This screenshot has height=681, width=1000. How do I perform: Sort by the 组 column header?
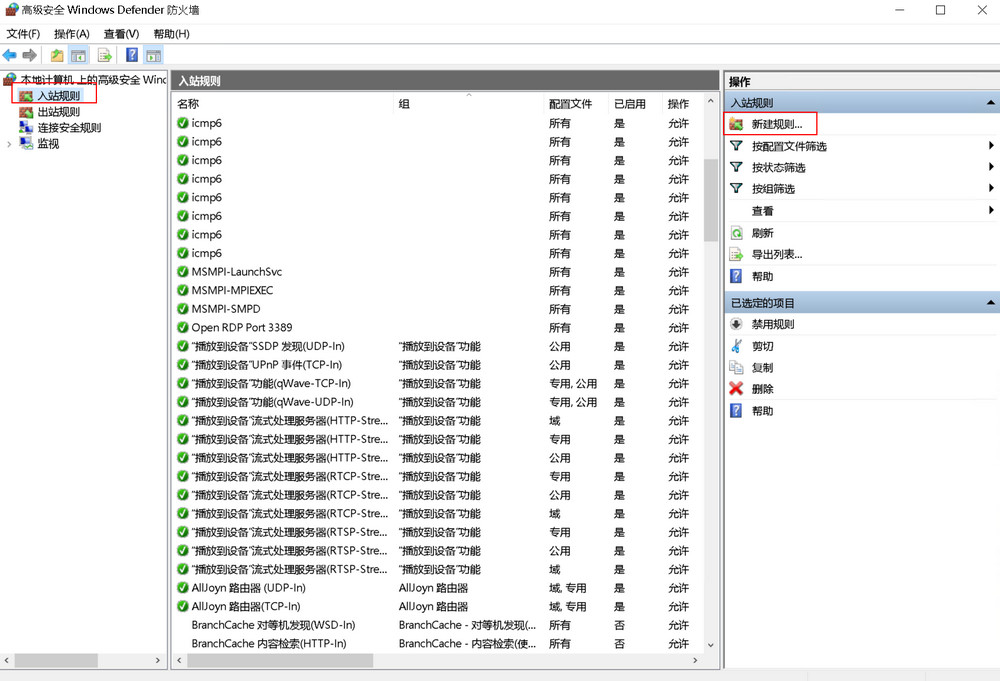coord(469,103)
